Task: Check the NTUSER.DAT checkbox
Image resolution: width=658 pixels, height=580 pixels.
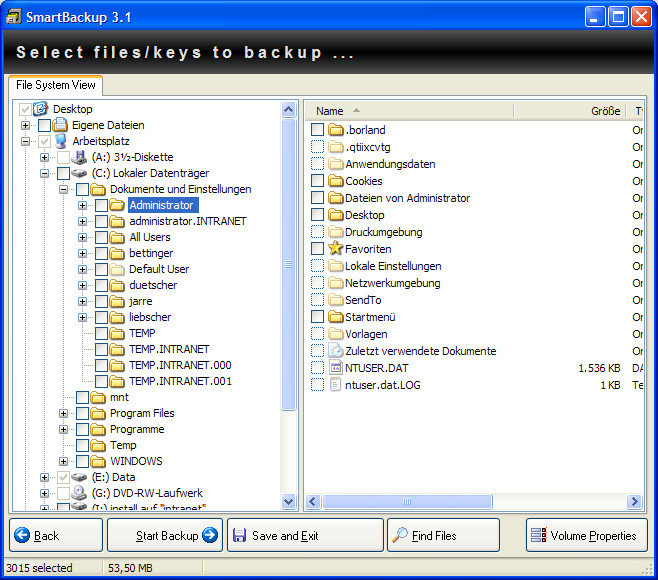Action: click(317, 368)
